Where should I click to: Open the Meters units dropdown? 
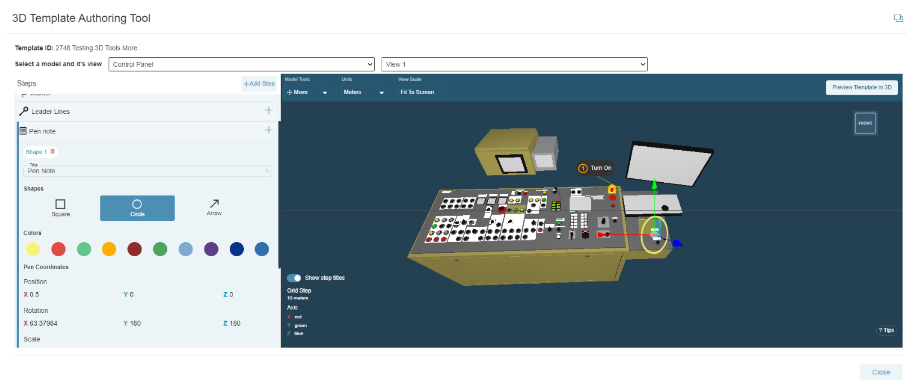[x=364, y=92]
